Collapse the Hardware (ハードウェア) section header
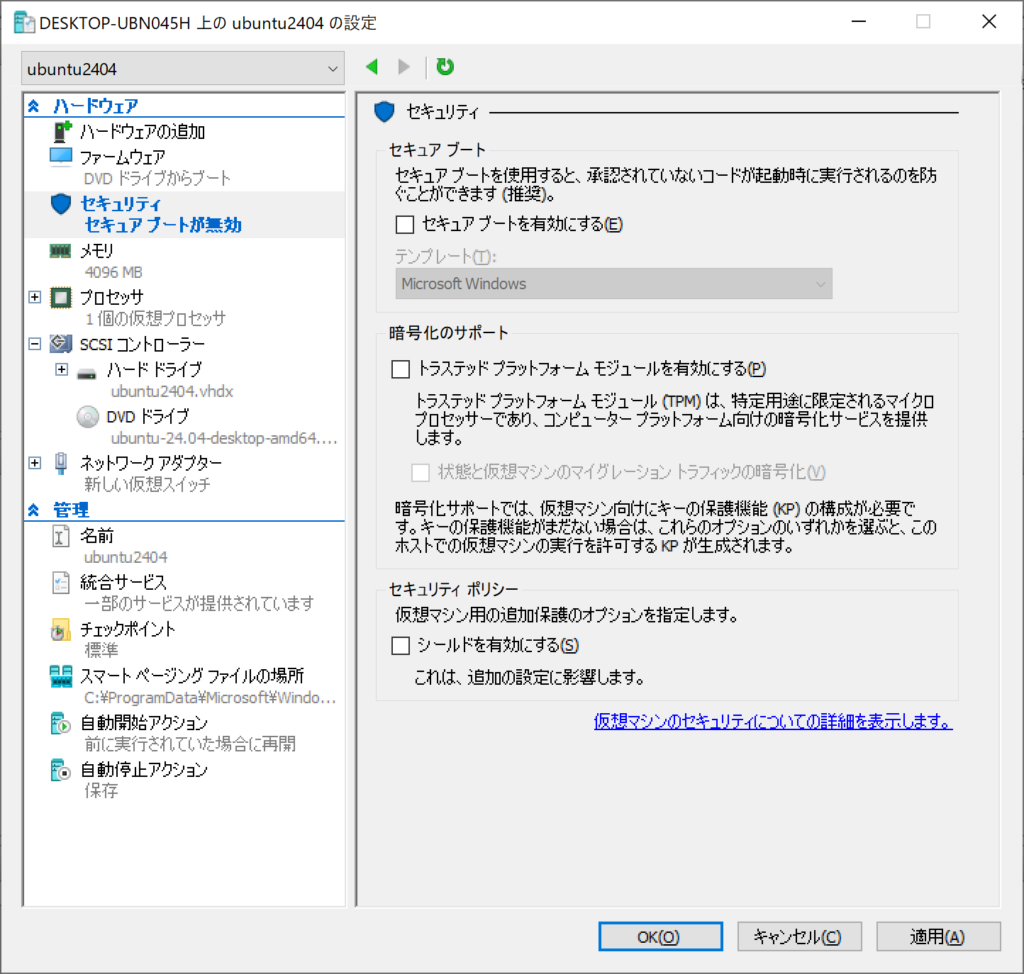 34,106
